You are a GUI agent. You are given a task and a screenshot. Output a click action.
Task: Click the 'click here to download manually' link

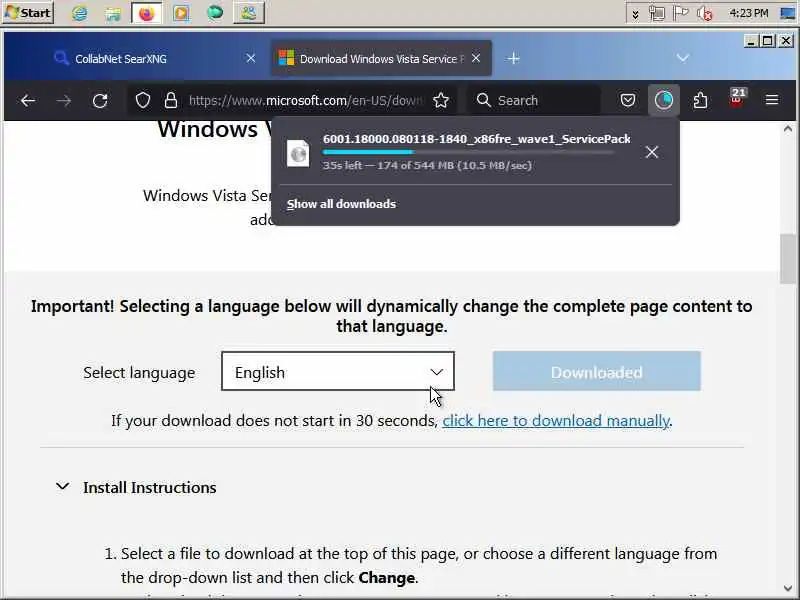[556, 421]
